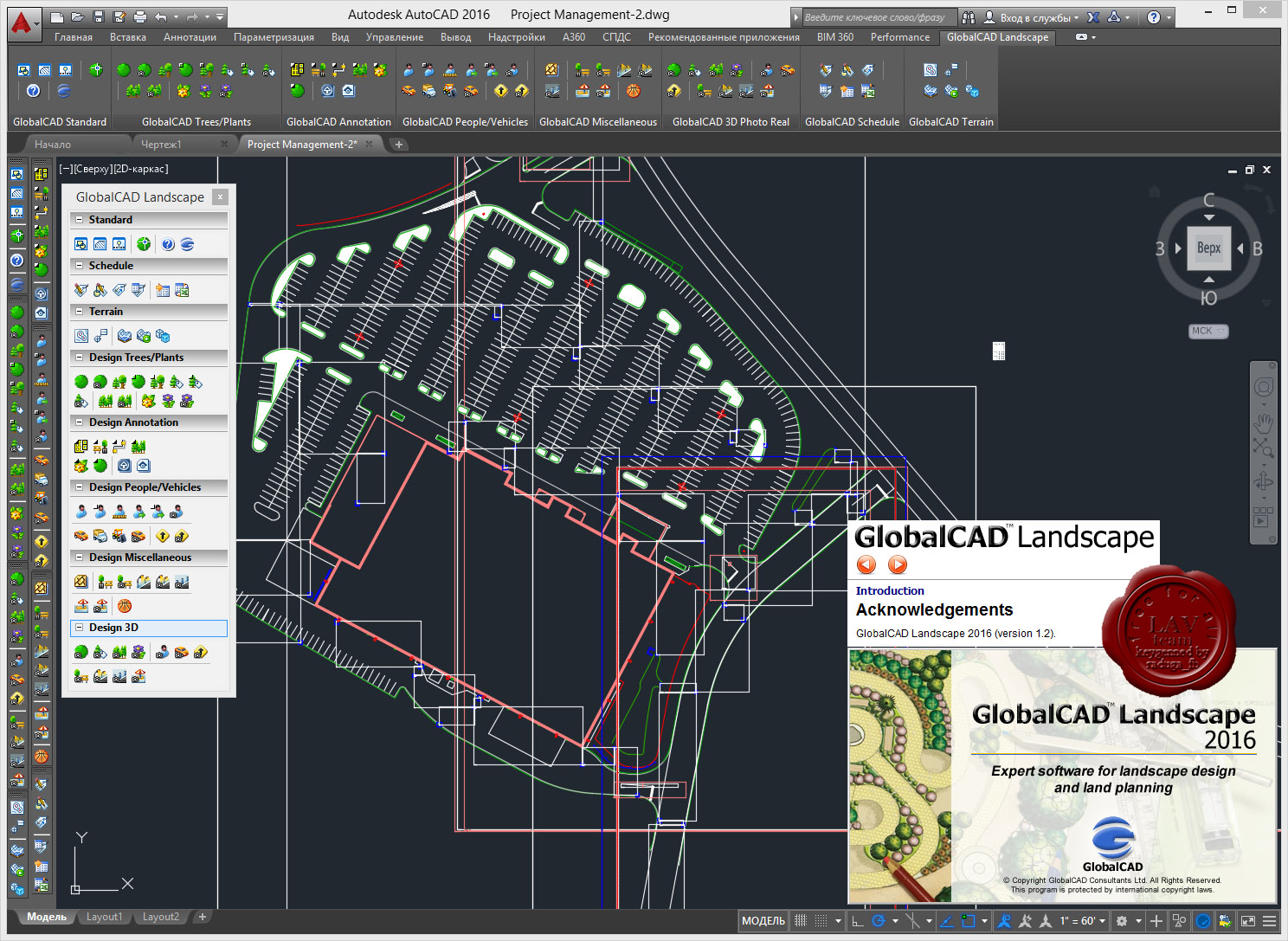Click the contour map icon in palette Terrain section
Image resolution: width=1288 pixels, height=941 pixels.
click(x=81, y=336)
